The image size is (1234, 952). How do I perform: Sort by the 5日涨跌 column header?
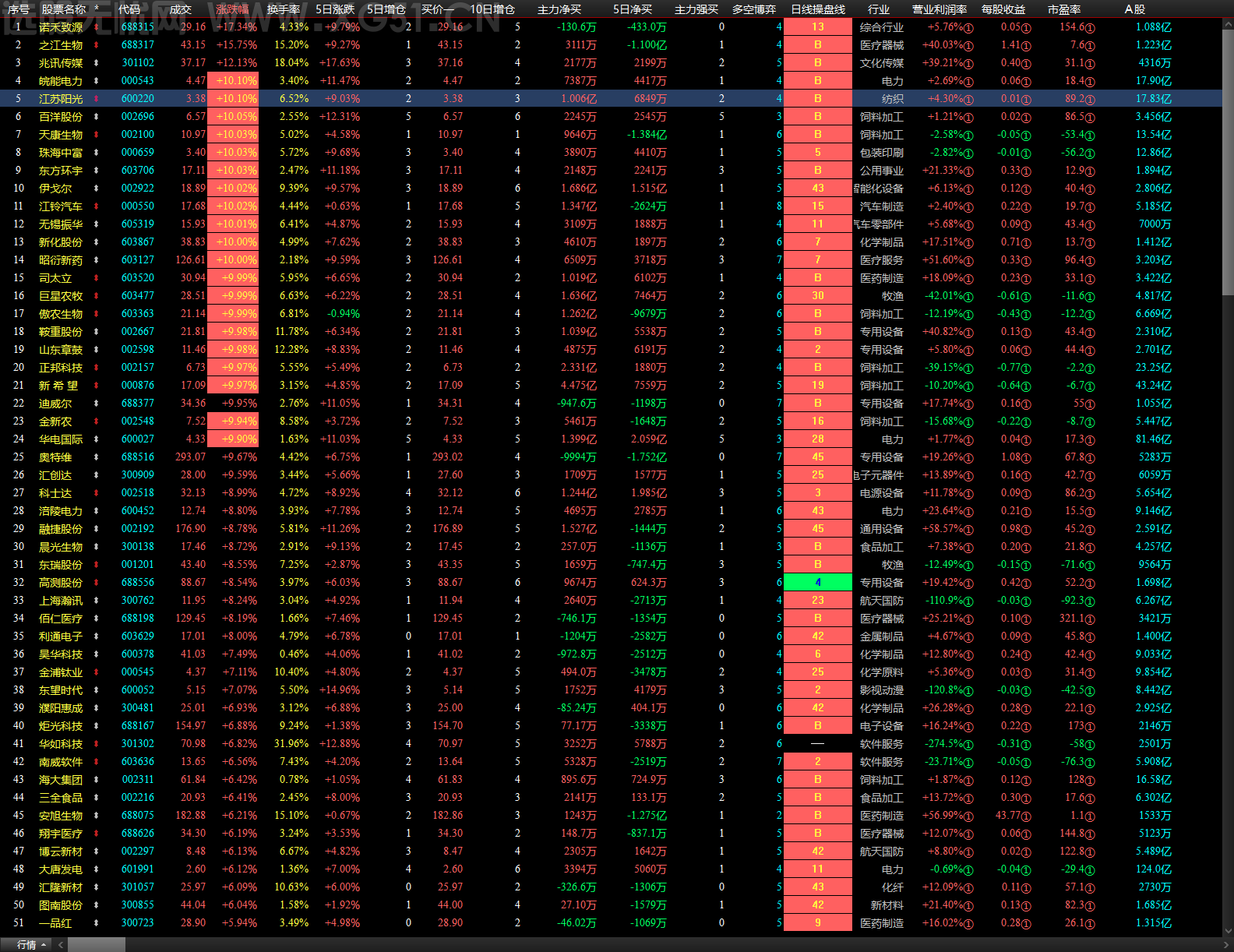(x=335, y=9)
